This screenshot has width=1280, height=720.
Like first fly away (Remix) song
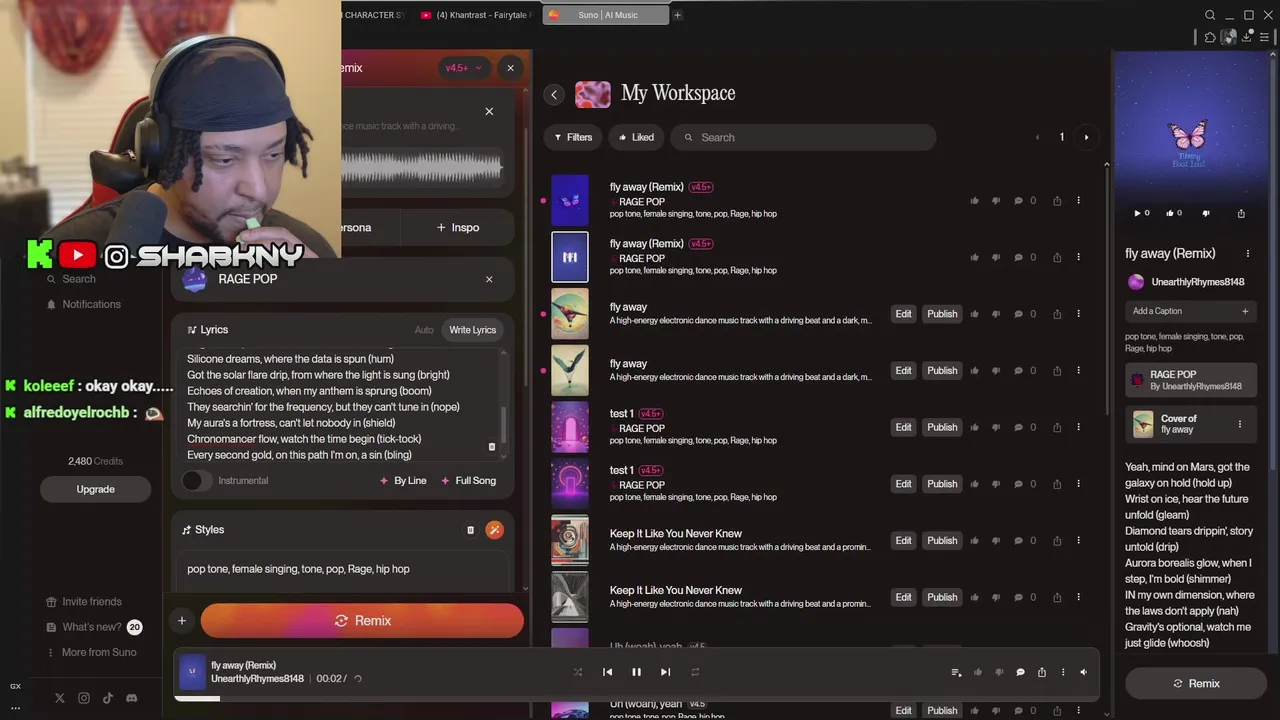click(x=974, y=200)
